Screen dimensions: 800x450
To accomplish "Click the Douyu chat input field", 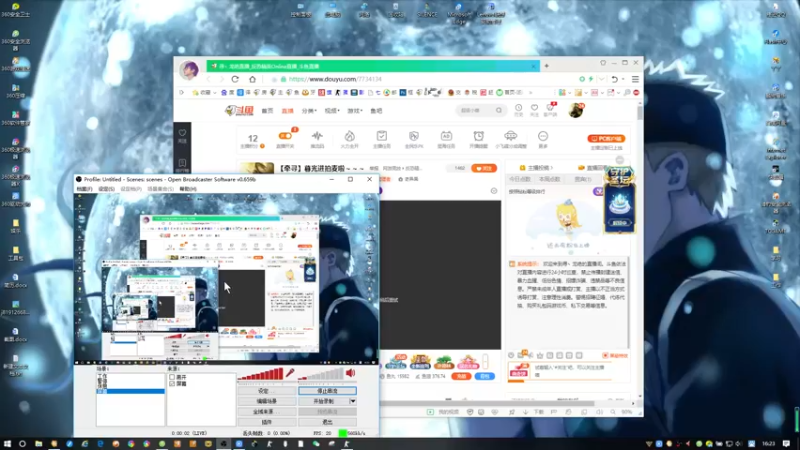I will click(x=570, y=371).
